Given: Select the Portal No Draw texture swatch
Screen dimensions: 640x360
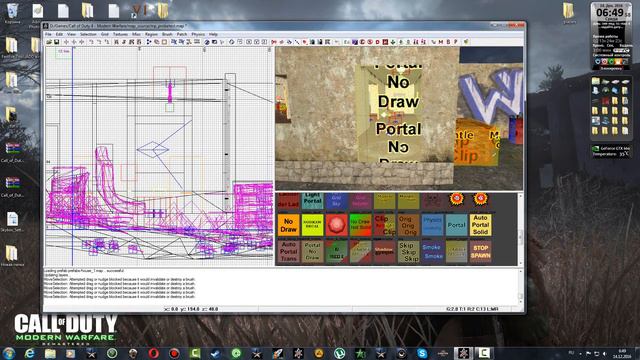Looking at the screenshot, I should [x=312, y=252].
